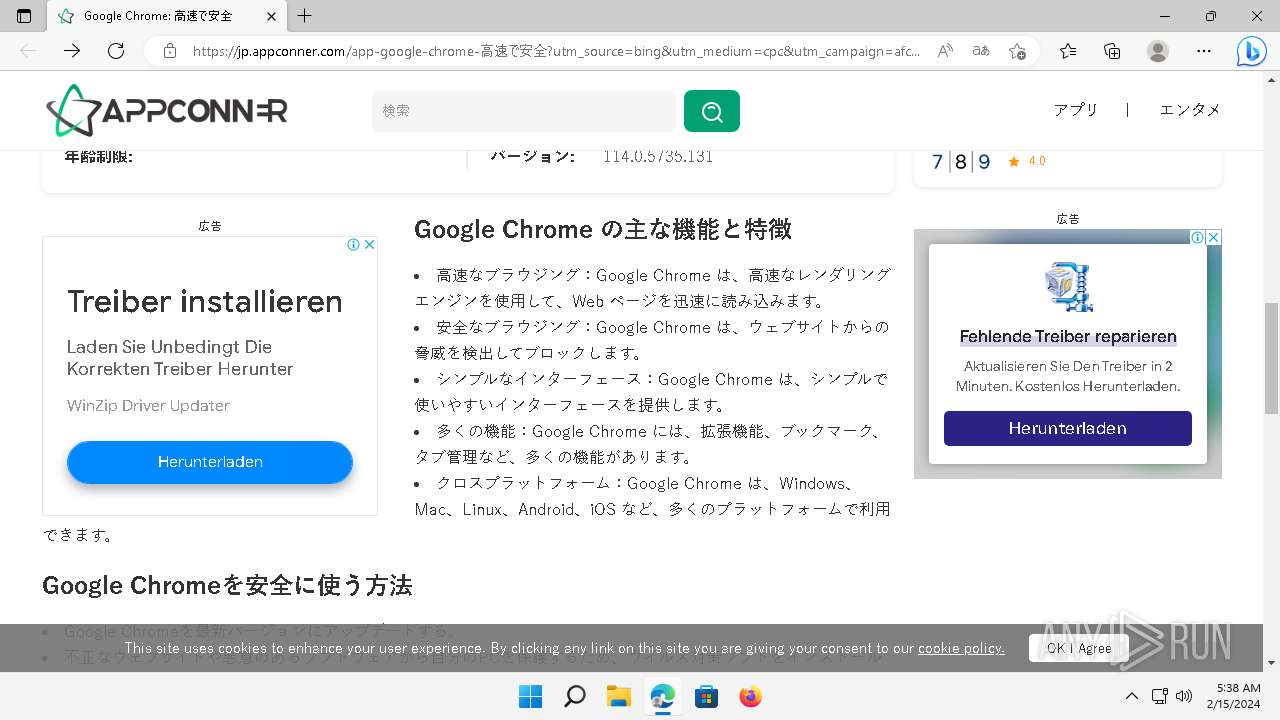Screen dimensions: 1280x720
Task: Click the browser forward arrow
Action: [72, 51]
